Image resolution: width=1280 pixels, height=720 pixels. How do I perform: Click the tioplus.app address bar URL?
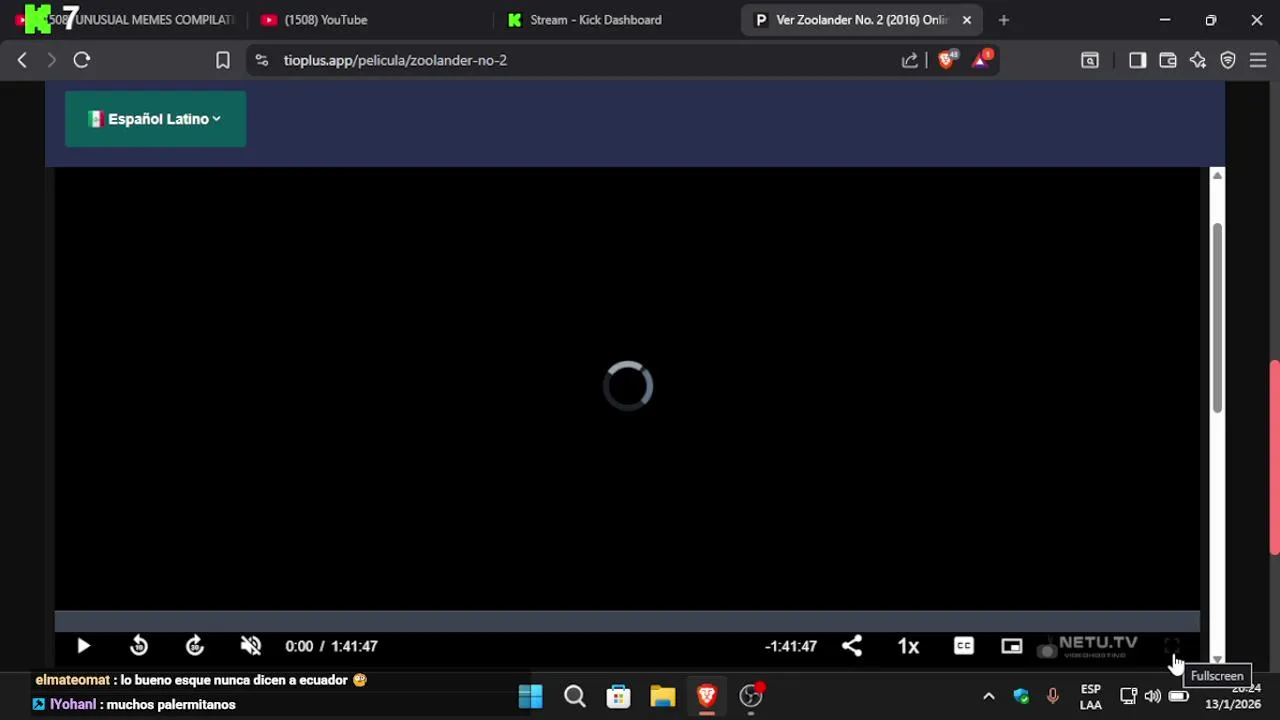click(395, 60)
